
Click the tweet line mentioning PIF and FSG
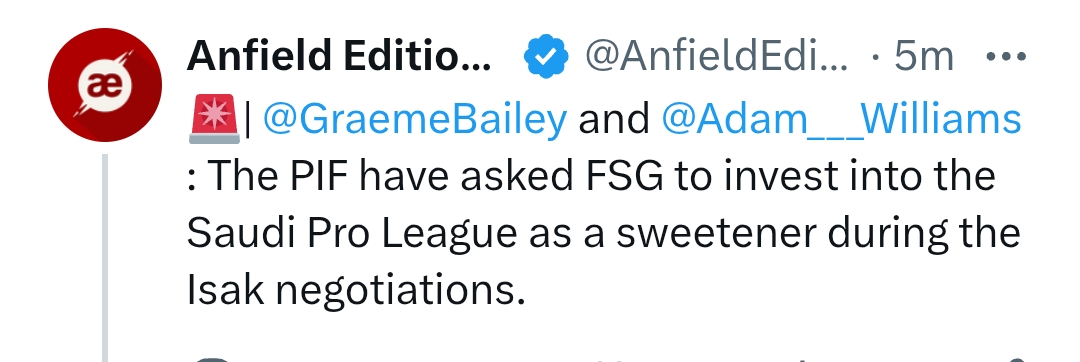tap(591, 177)
